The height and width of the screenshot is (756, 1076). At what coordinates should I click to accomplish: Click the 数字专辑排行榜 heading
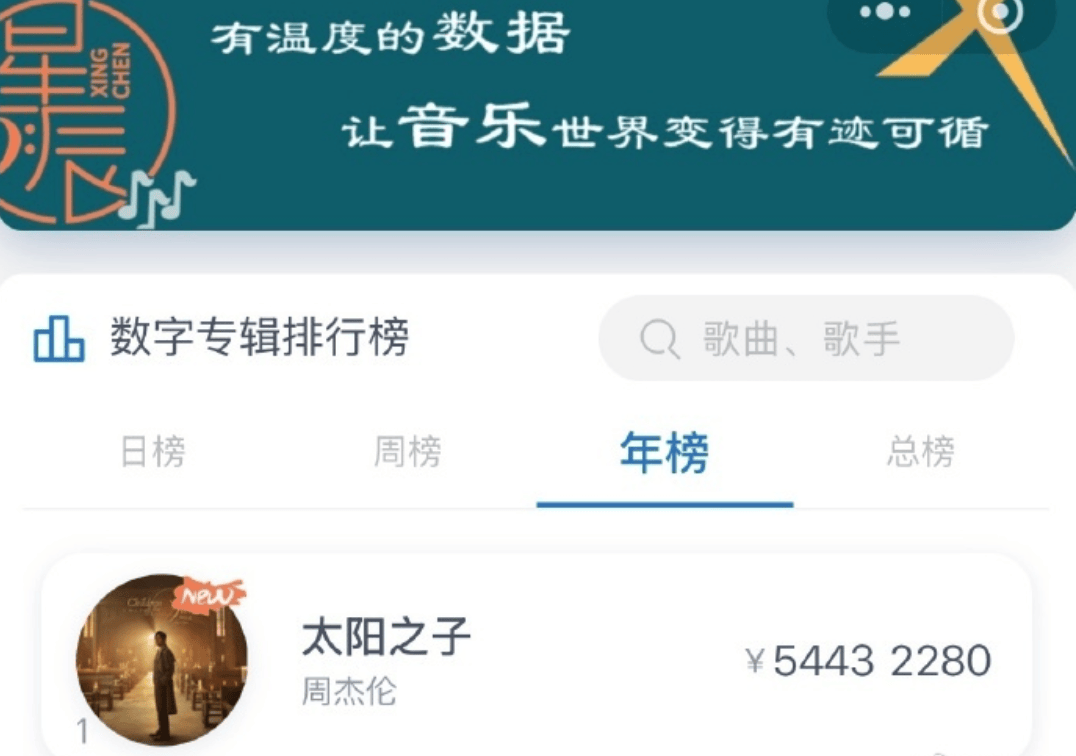[259, 337]
